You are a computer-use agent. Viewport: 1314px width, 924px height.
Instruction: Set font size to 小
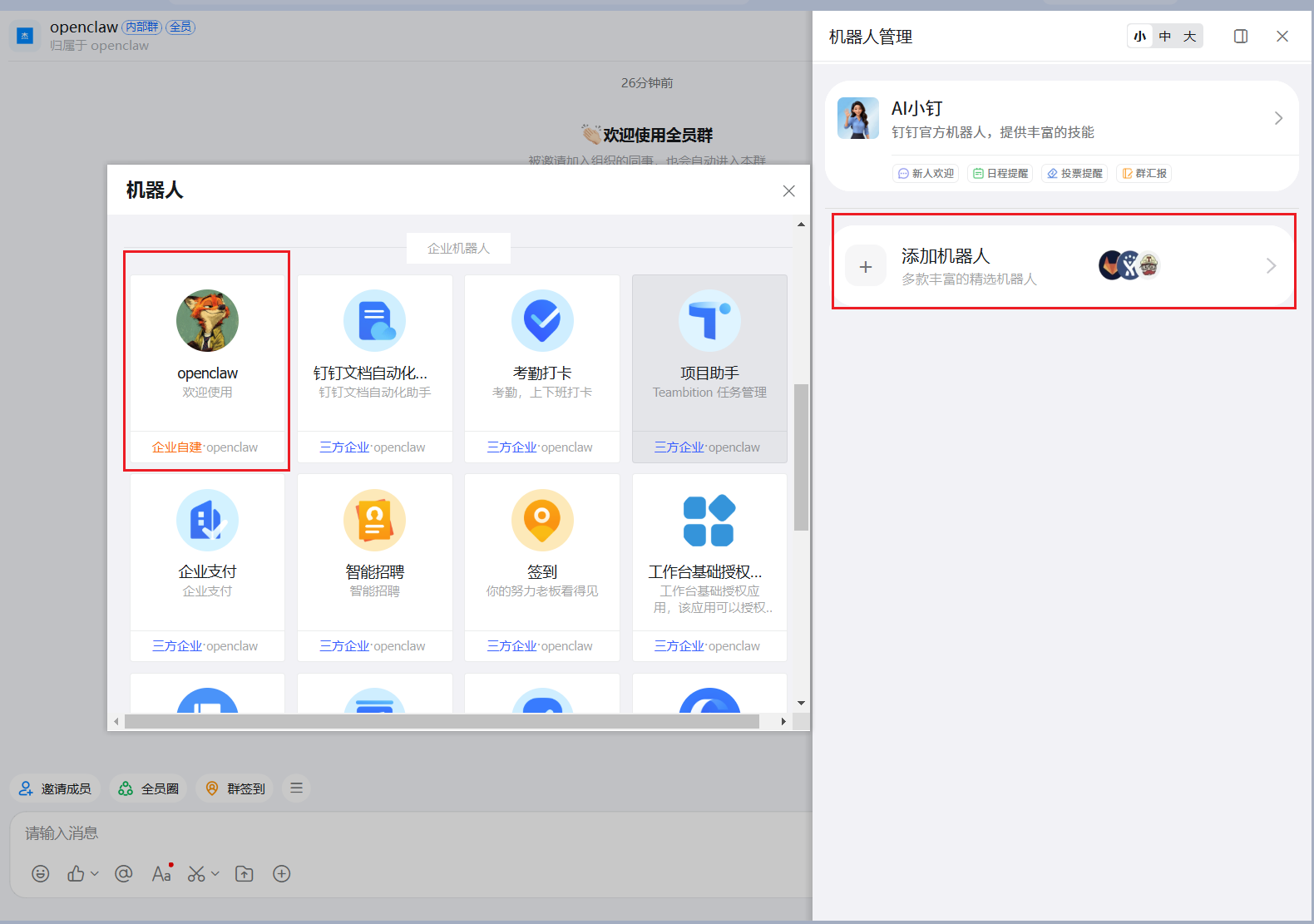pyautogui.click(x=1140, y=37)
